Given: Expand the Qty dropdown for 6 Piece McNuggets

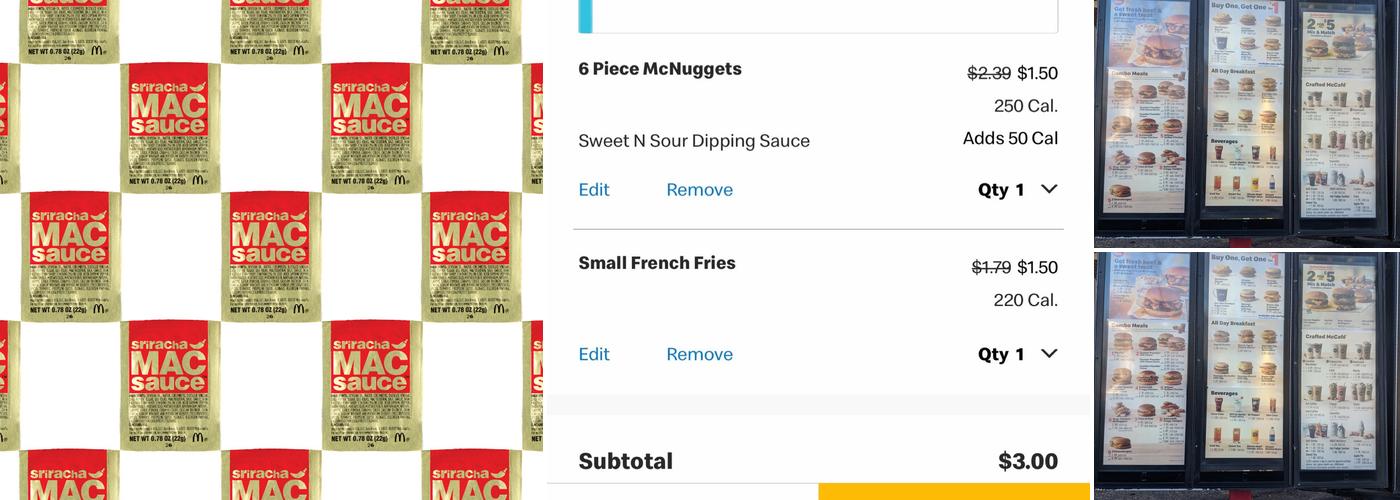Looking at the screenshot, I should point(1048,189).
